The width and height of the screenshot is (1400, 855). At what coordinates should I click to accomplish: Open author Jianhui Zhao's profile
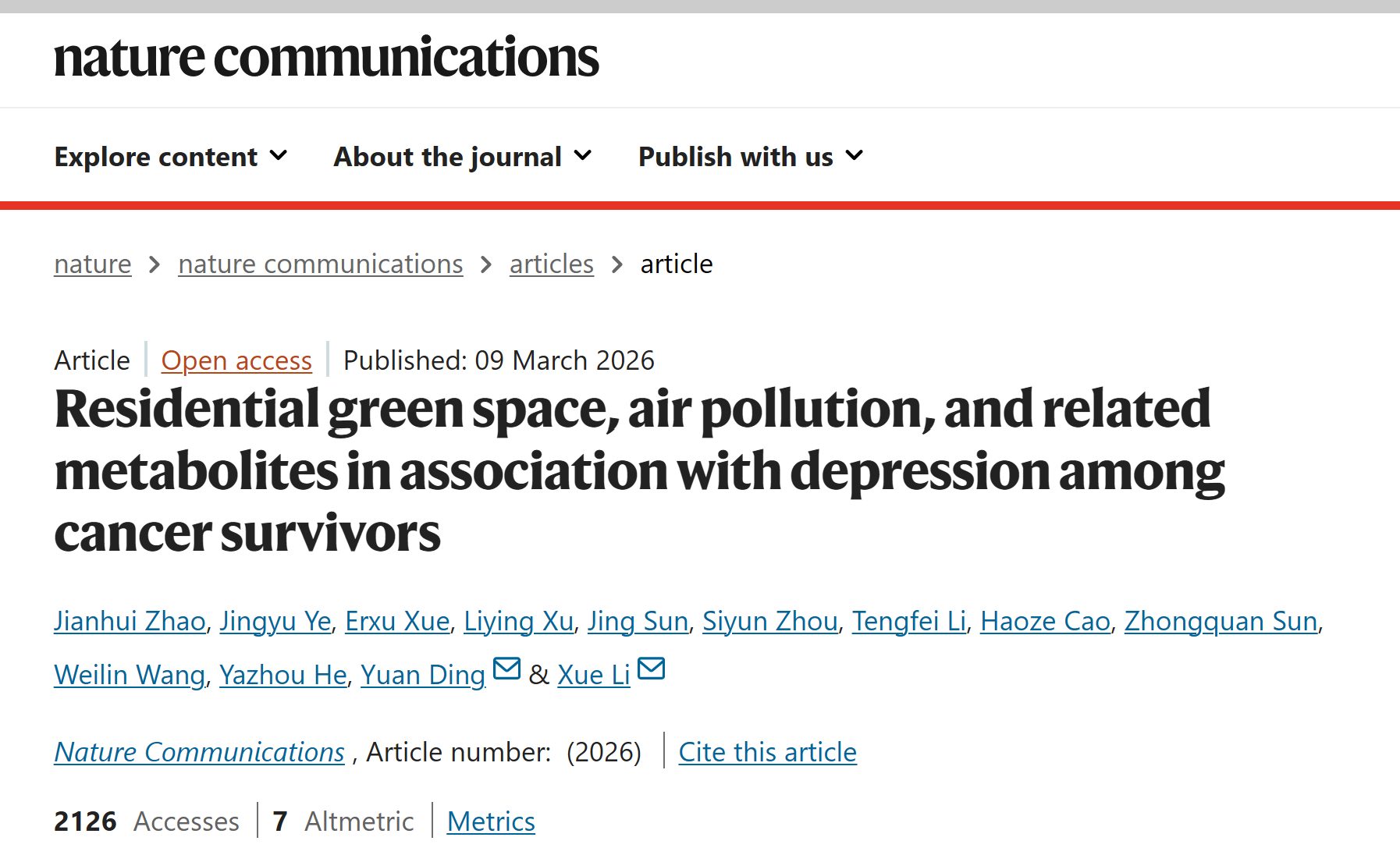pos(130,622)
